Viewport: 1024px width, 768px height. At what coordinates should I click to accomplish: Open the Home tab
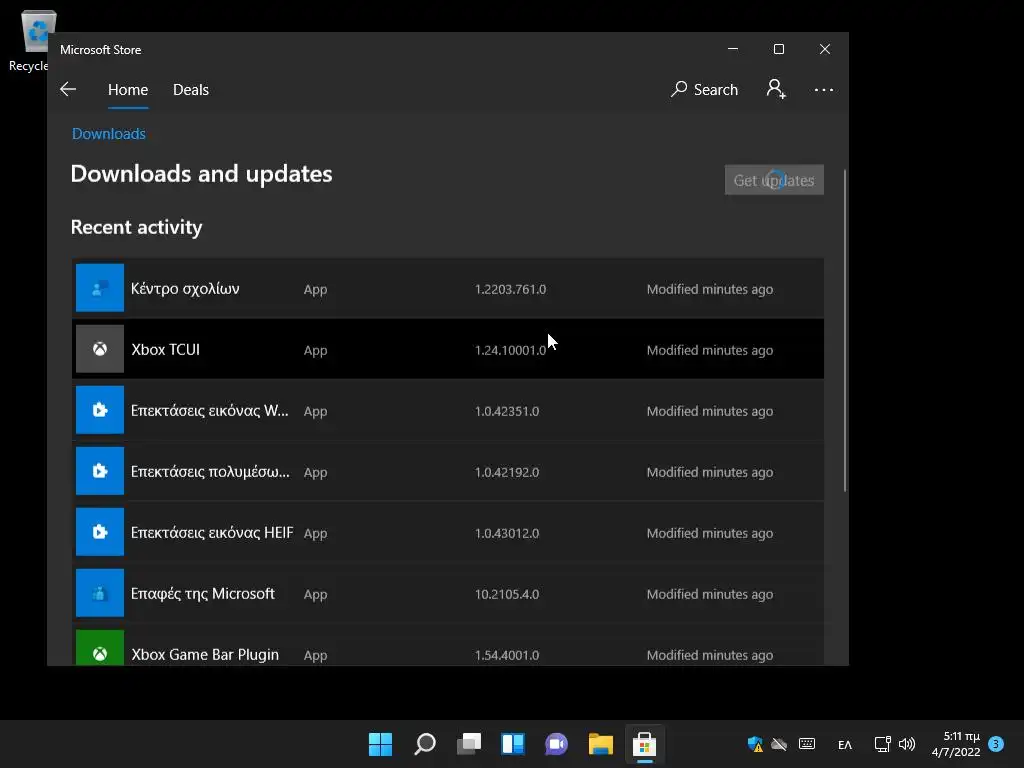click(128, 89)
